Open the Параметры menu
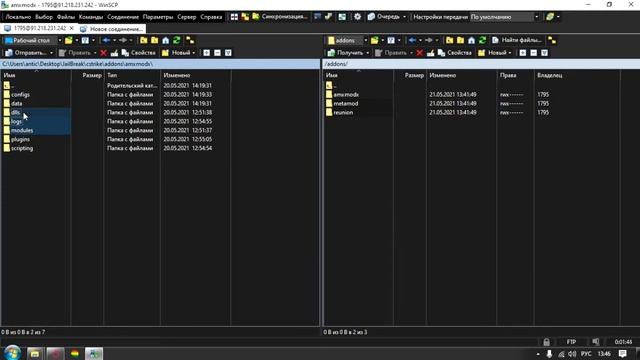Screen dimensions: 640x360 (158, 17)
